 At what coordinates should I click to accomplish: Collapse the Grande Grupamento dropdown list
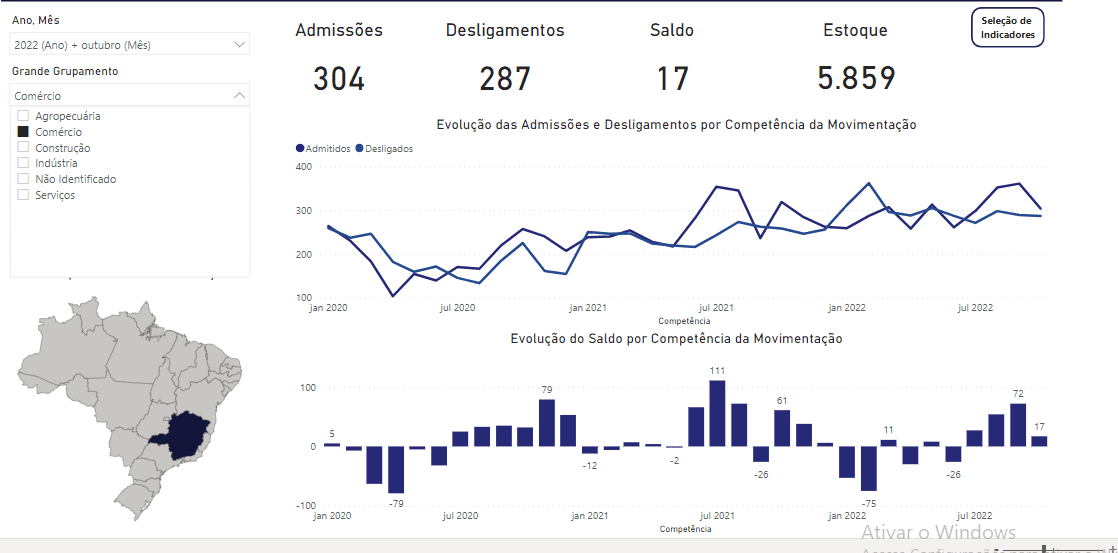tap(239, 96)
